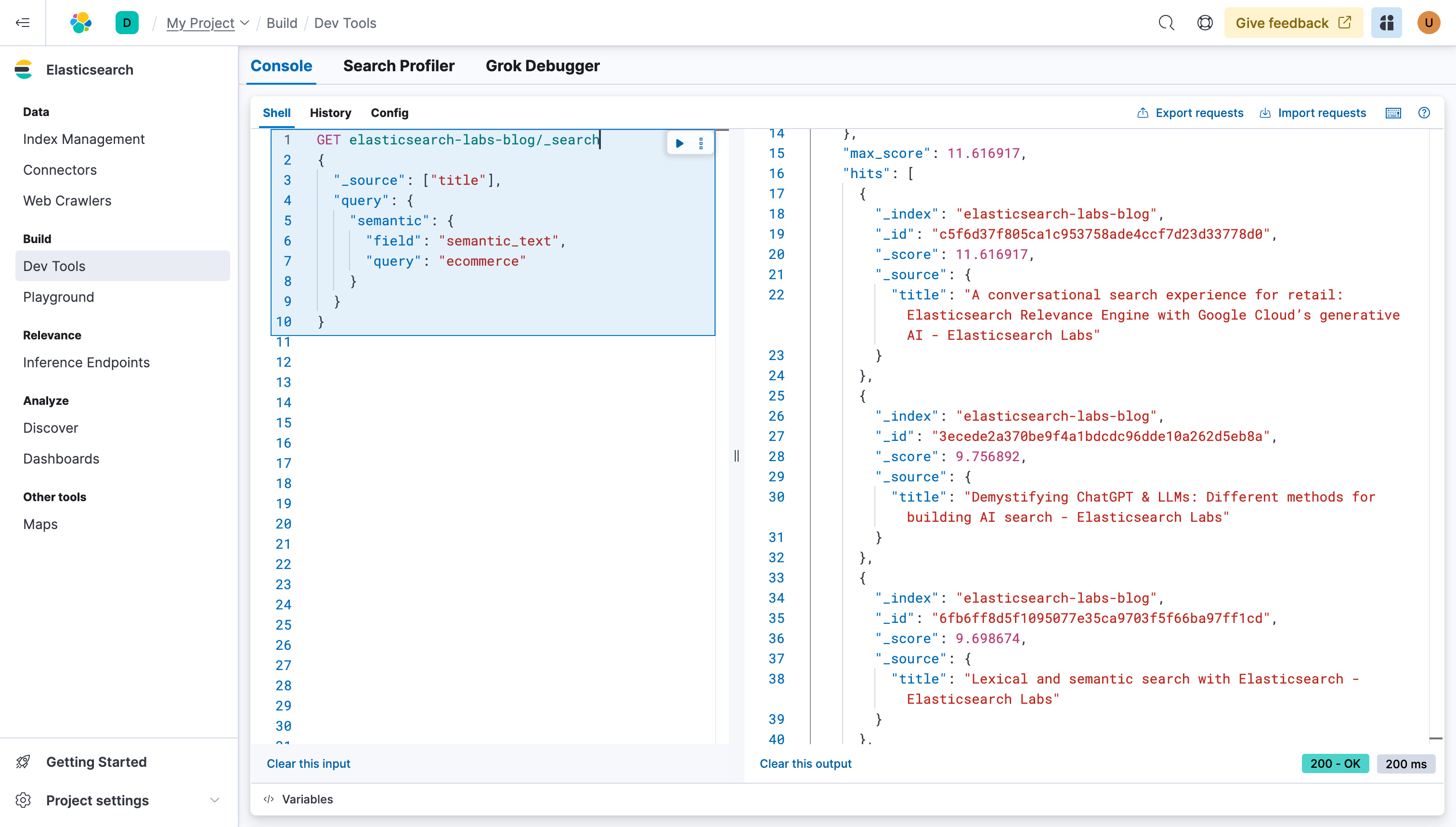1456x827 pixels.
Task: Run the request with play button
Action: pyautogui.click(x=679, y=143)
